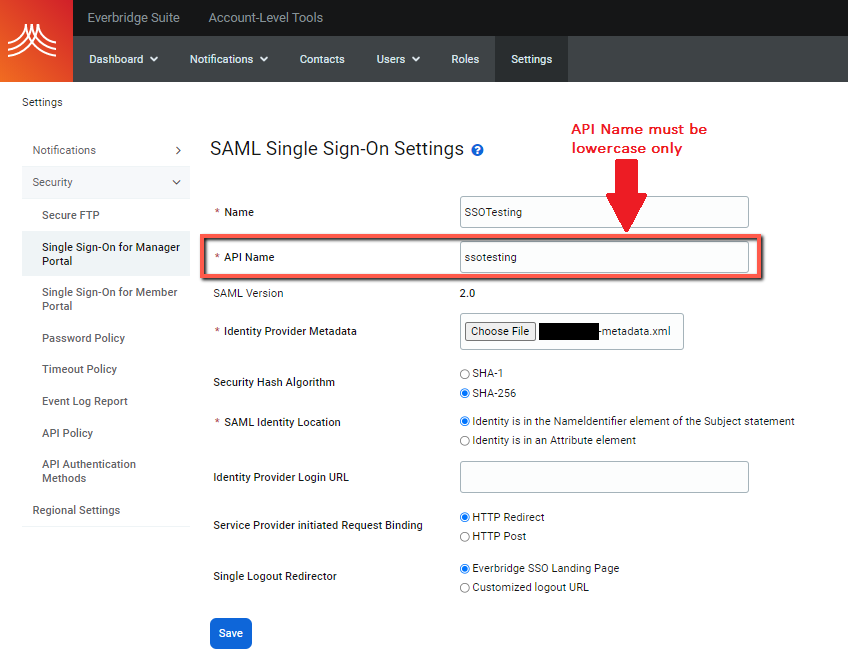Save the SAML settings
This screenshot has width=848, height=657.
click(x=230, y=633)
